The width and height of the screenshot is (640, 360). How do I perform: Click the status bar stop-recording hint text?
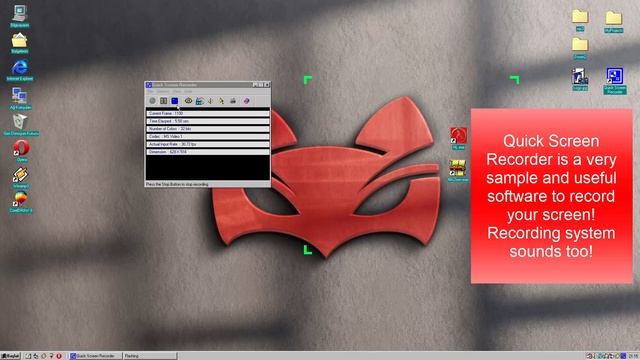pyautogui.click(x=177, y=184)
